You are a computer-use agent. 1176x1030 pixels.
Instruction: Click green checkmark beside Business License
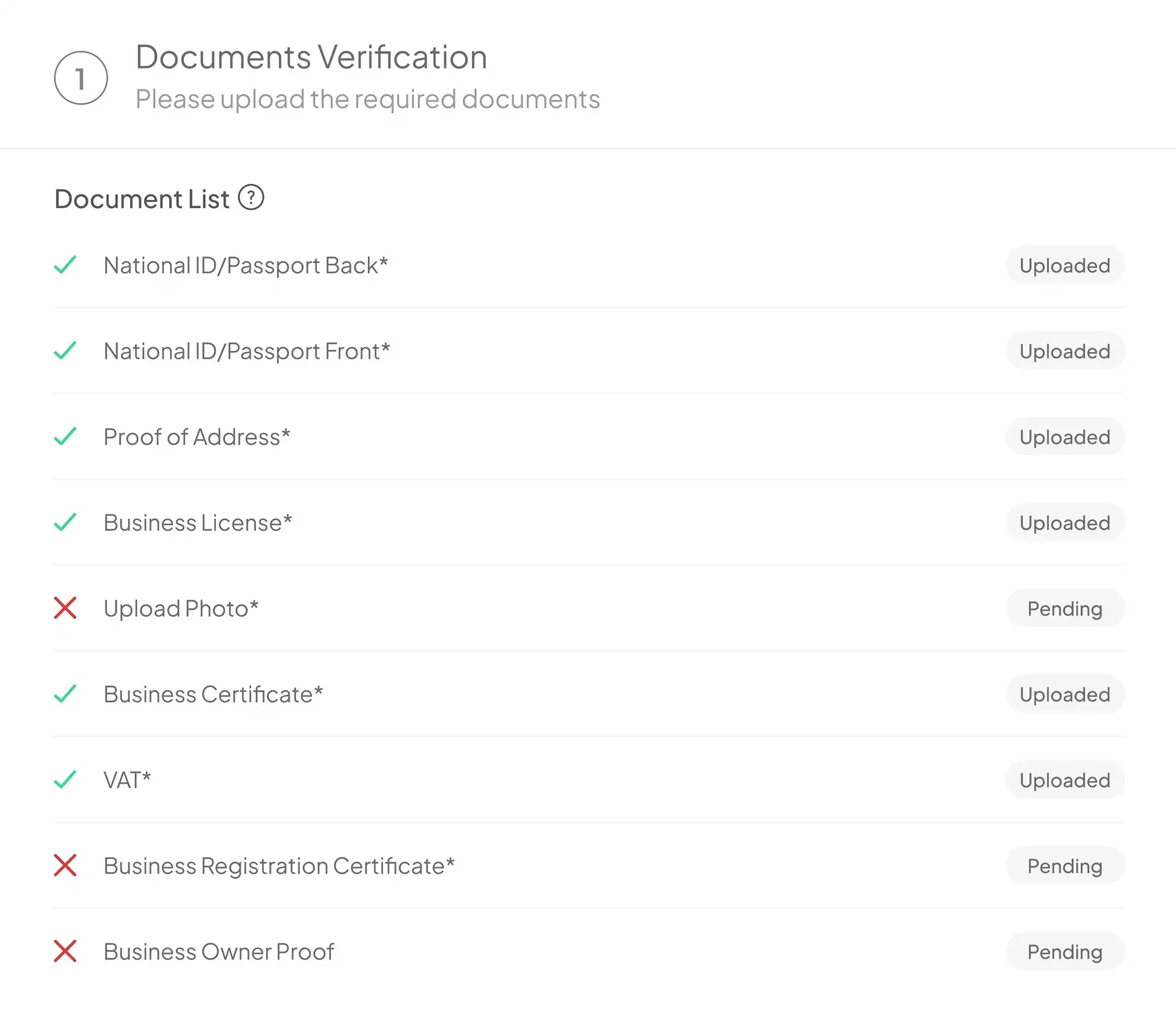tap(65, 522)
